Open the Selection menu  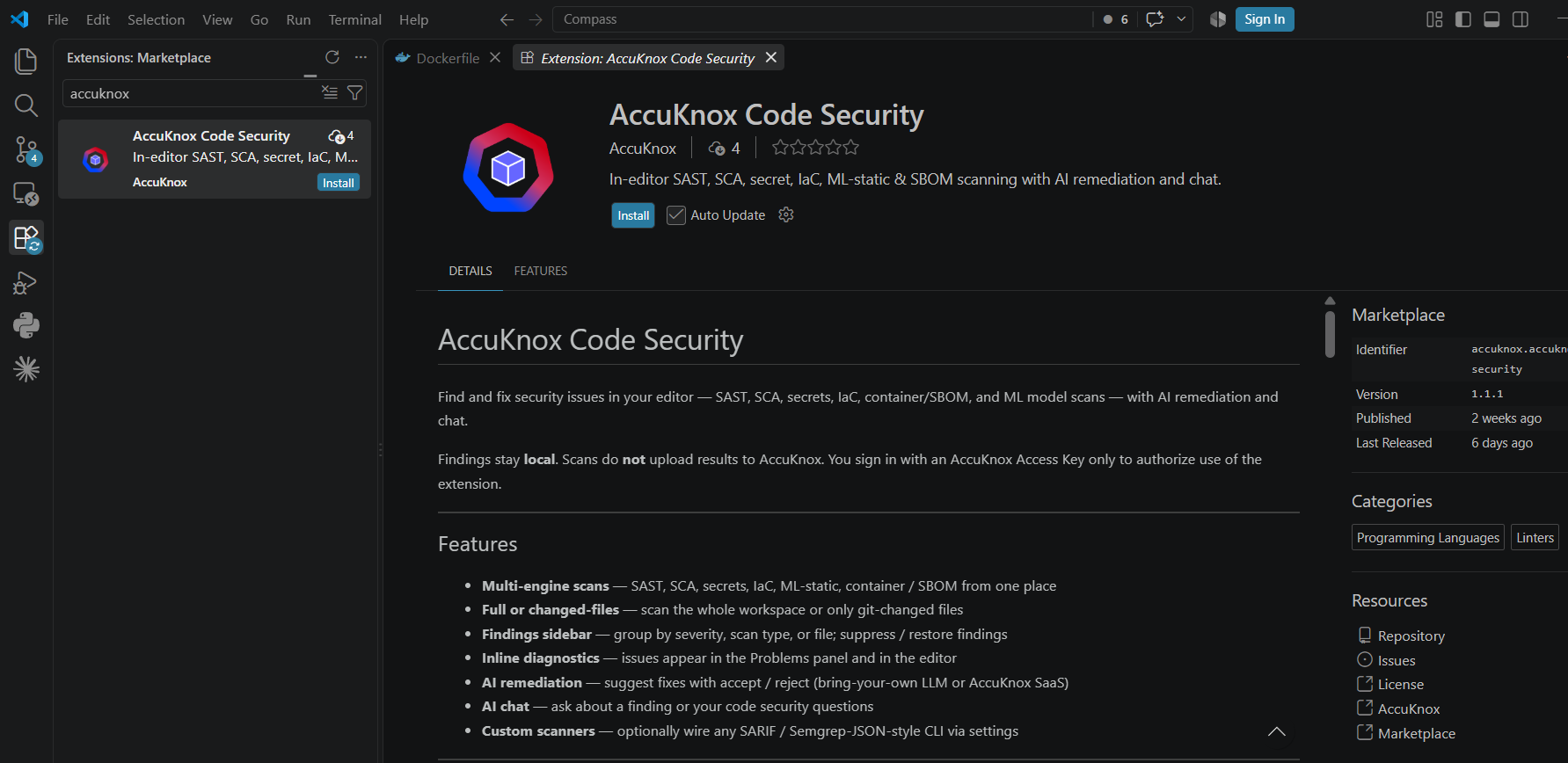[156, 19]
